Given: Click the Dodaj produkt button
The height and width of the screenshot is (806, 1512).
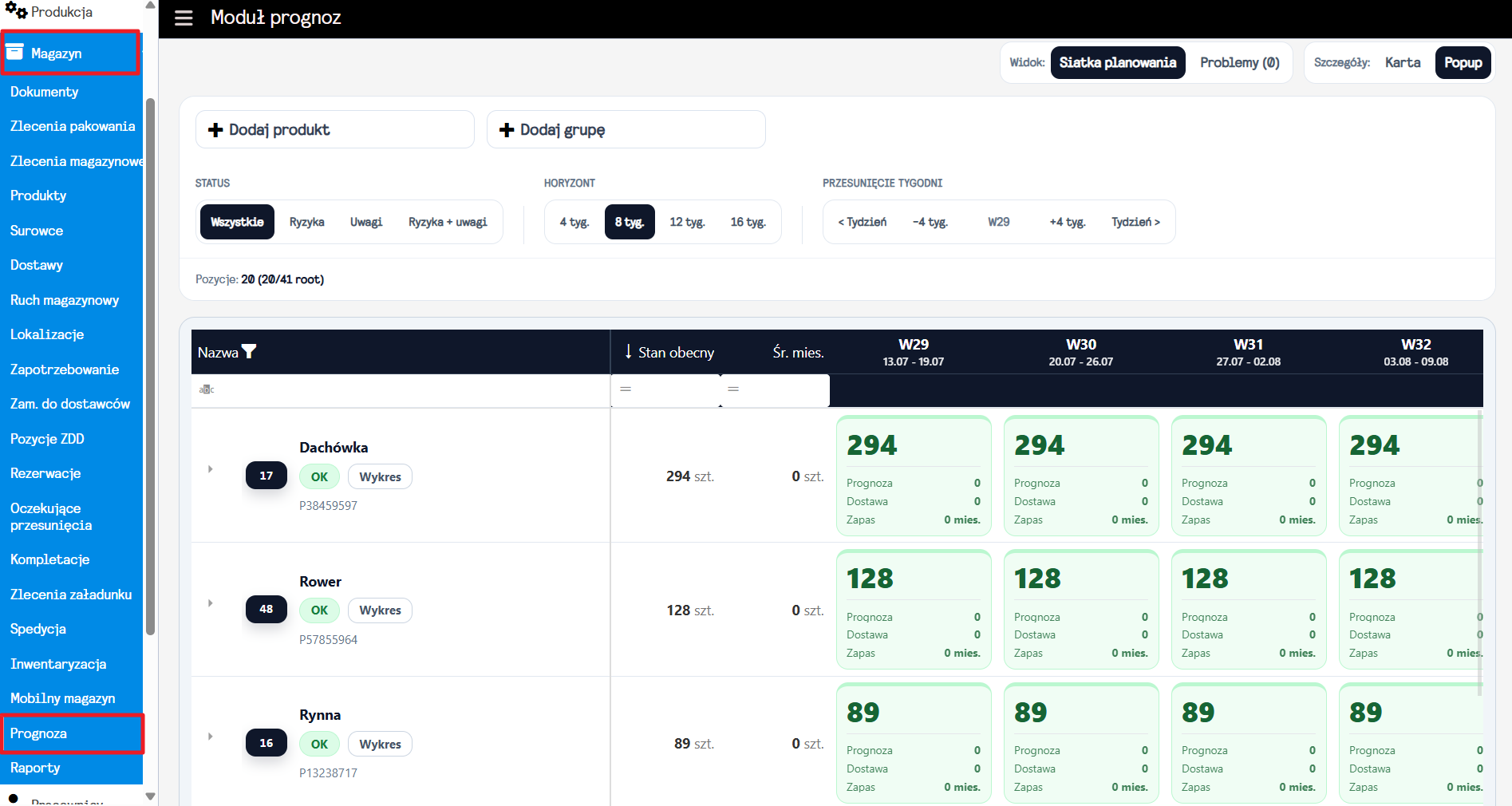Looking at the screenshot, I should pos(335,129).
